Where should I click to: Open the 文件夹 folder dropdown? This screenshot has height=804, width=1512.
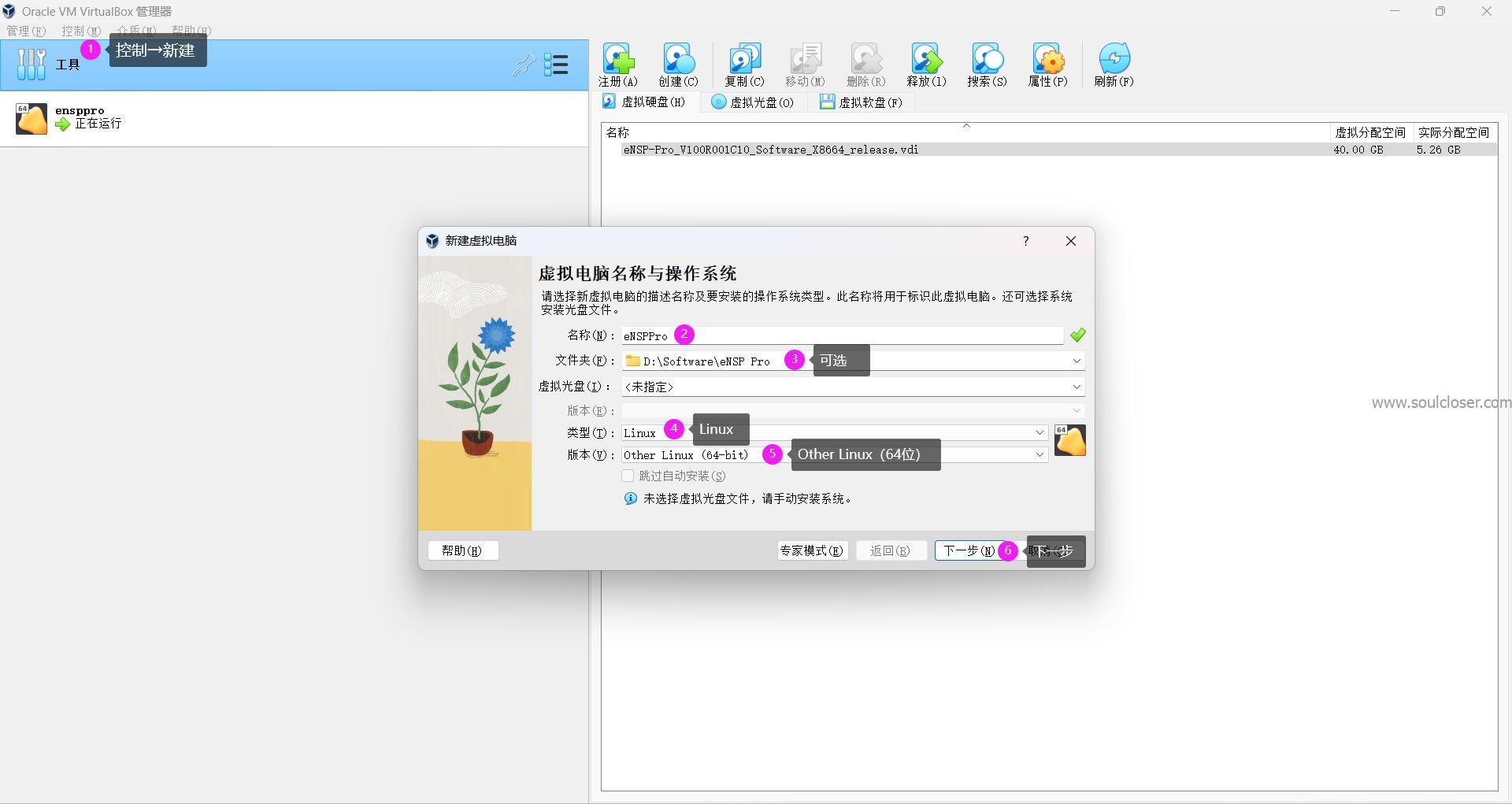[1077, 361]
